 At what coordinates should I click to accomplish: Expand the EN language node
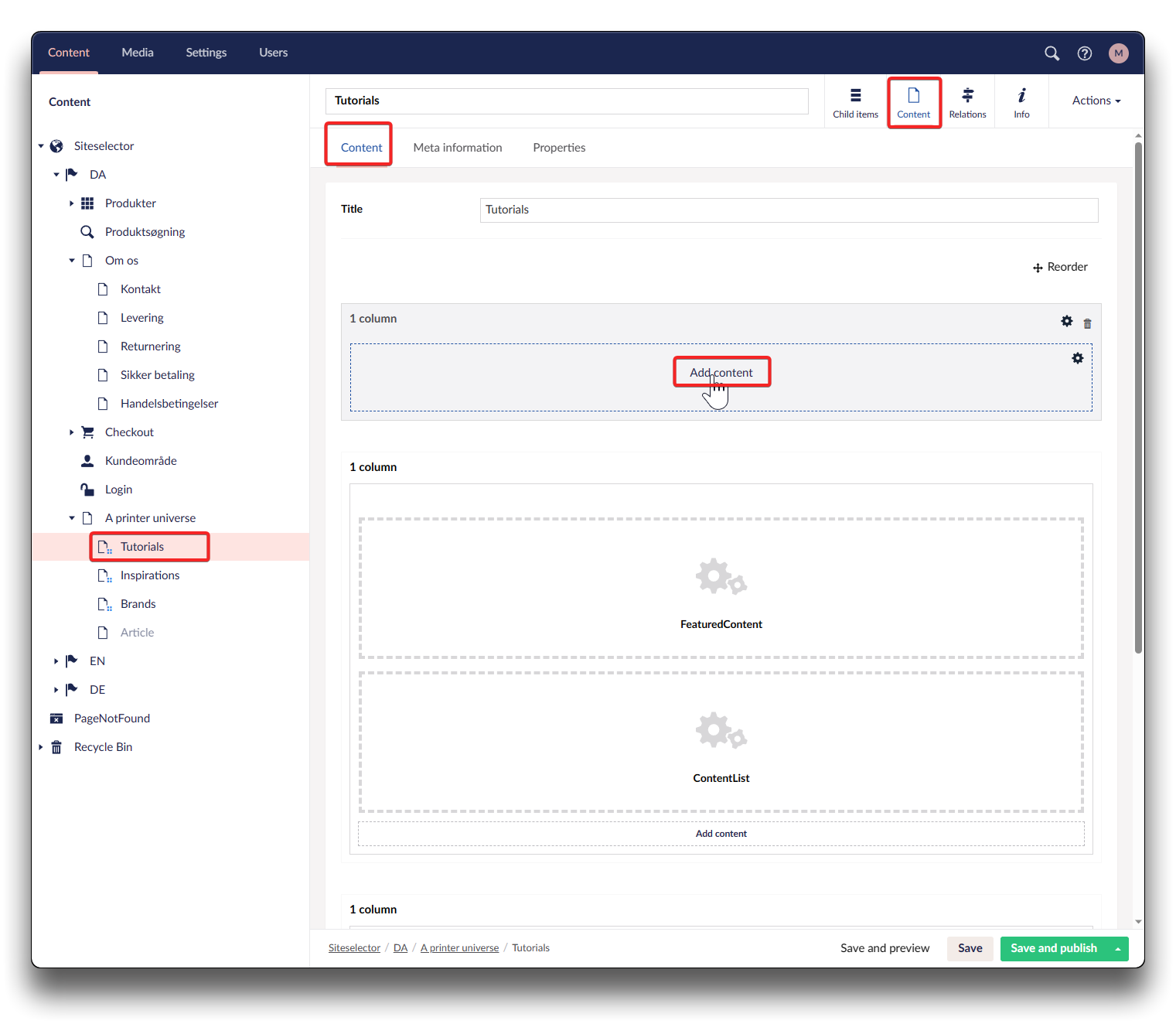click(56, 661)
